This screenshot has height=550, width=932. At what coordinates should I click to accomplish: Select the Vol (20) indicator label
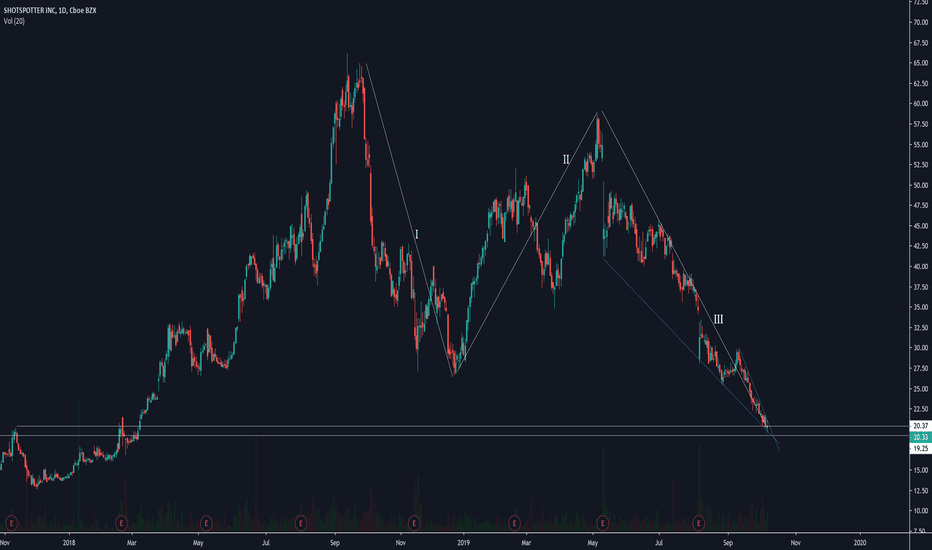(x=14, y=21)
